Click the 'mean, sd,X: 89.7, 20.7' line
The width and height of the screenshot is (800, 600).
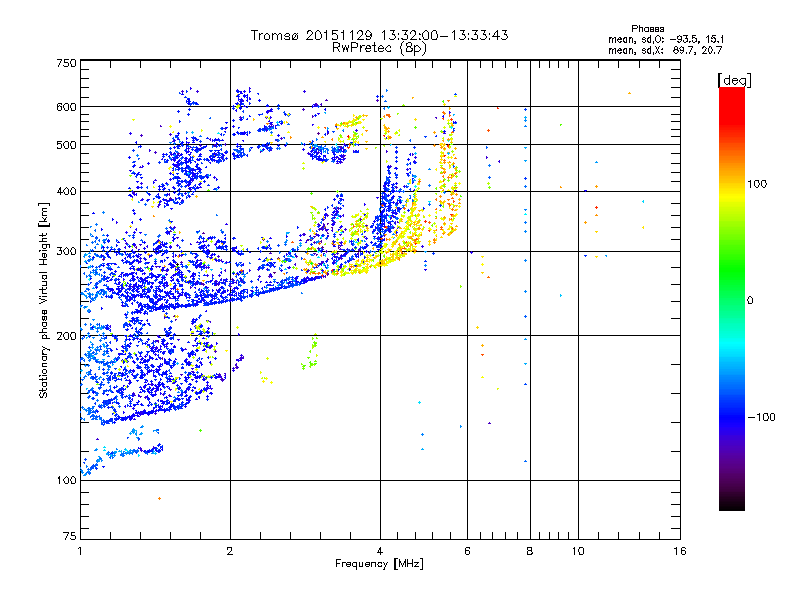[665, 50]
